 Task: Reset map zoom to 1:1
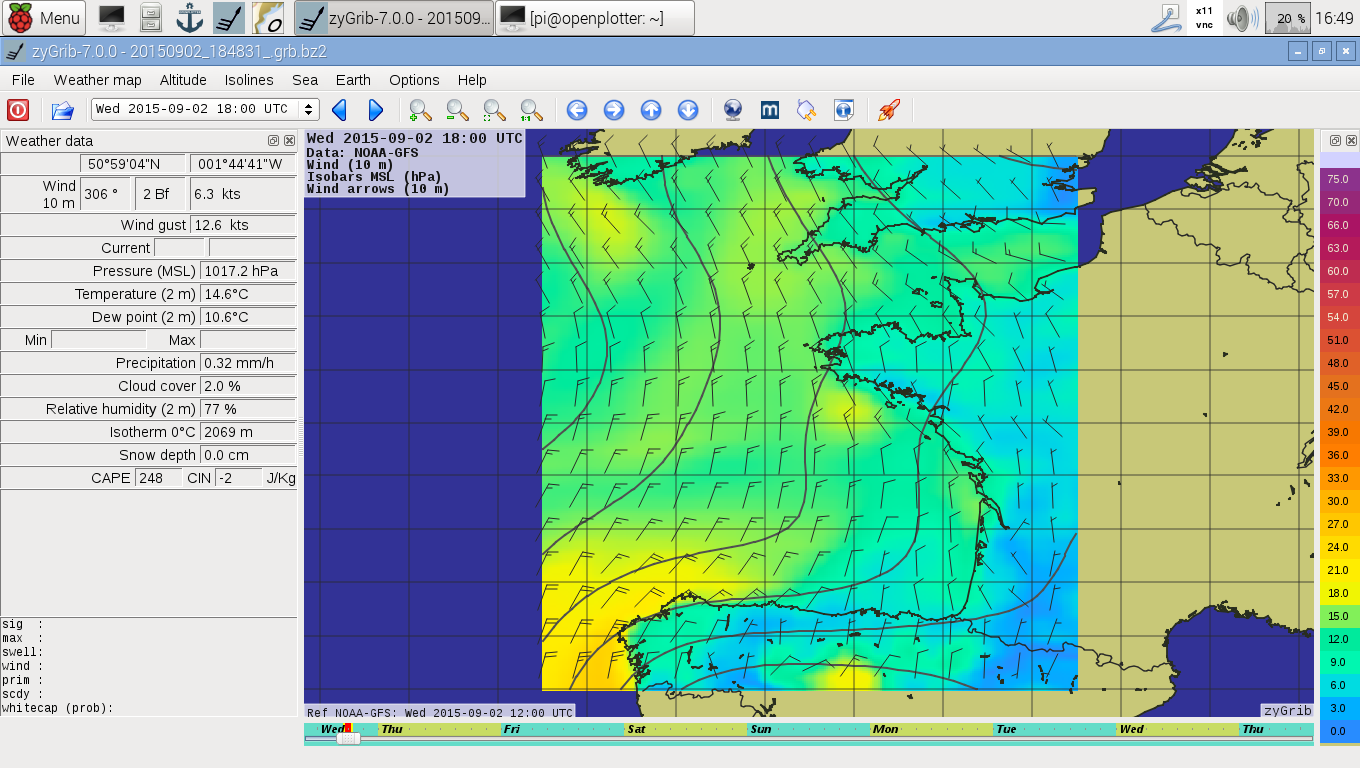[x=532, y=110]
